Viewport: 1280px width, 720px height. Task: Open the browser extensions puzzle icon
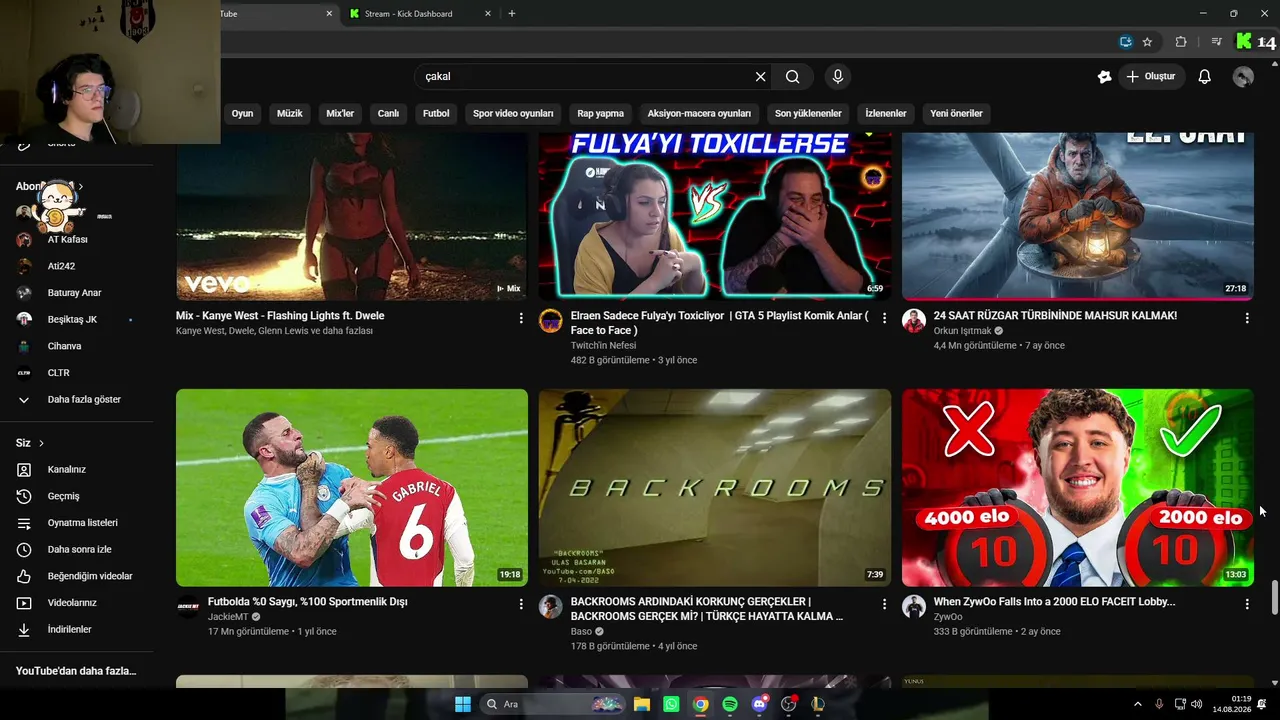tap(1181, 42)
